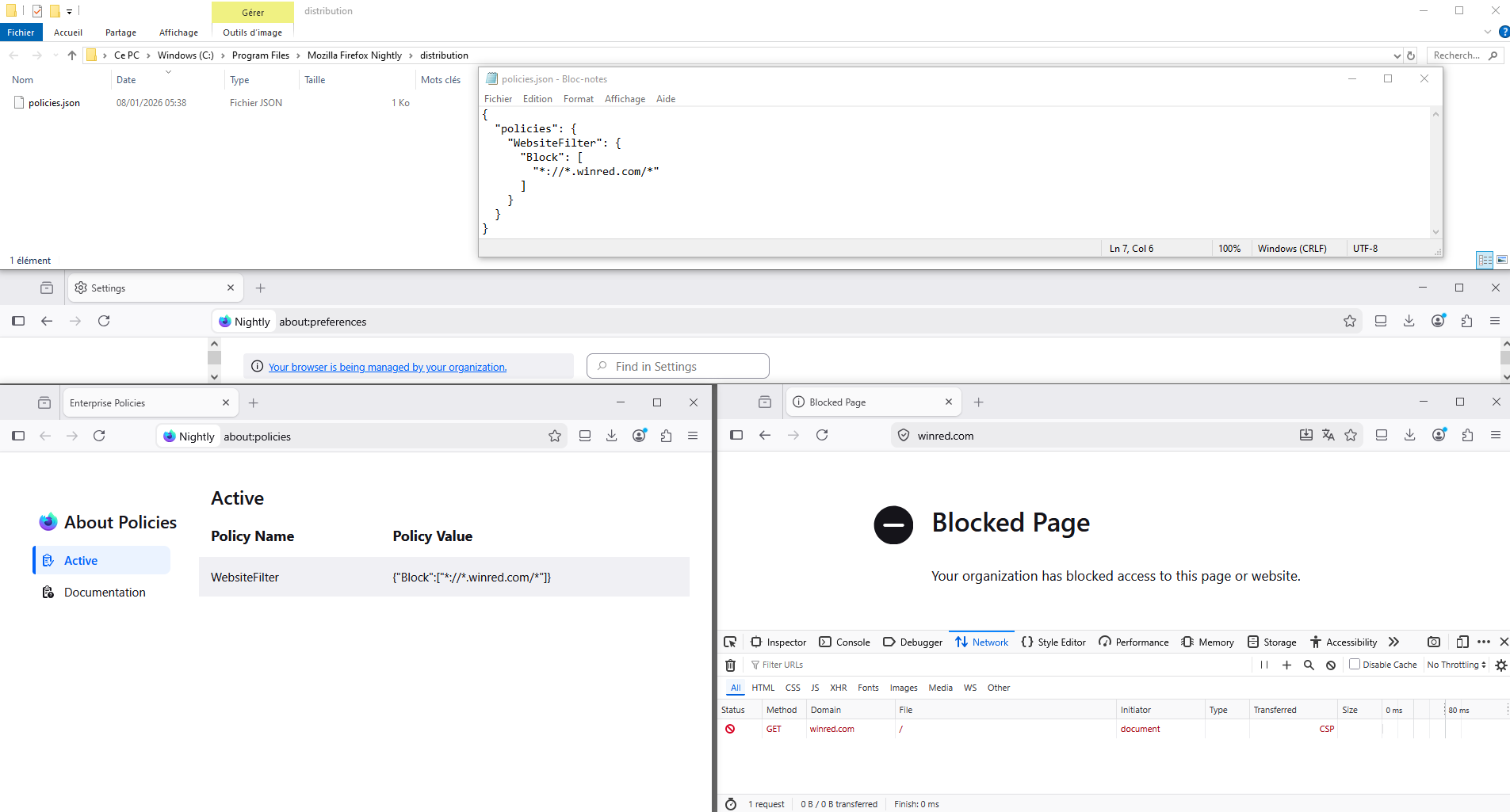Expand more DevTools tabs with chevron
Image resolution: width=1510 pixels, height=812 pixels.
(1394, 642)
